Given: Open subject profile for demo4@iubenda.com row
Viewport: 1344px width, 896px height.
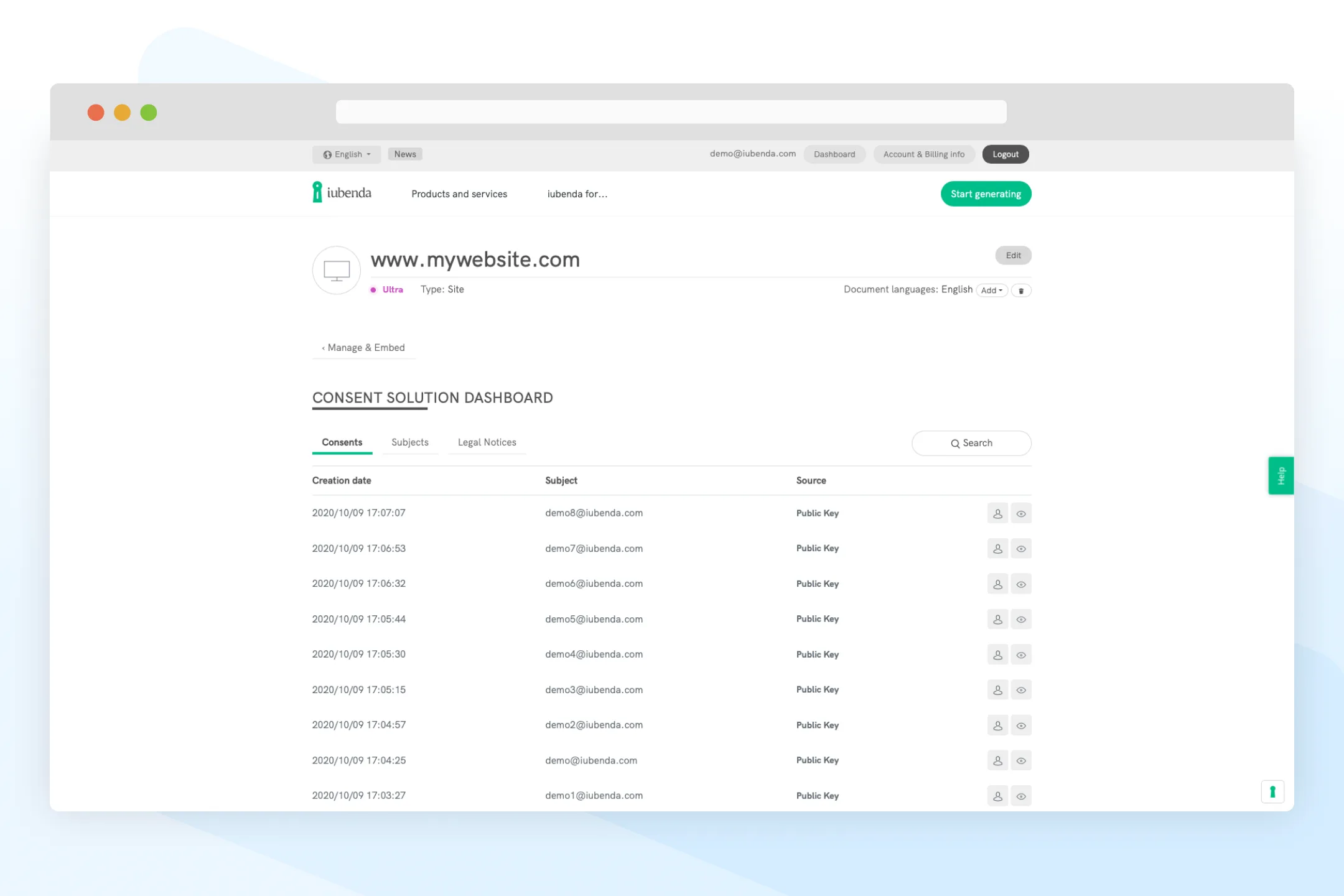Looking at the screenshot, I should pos(997,655).
